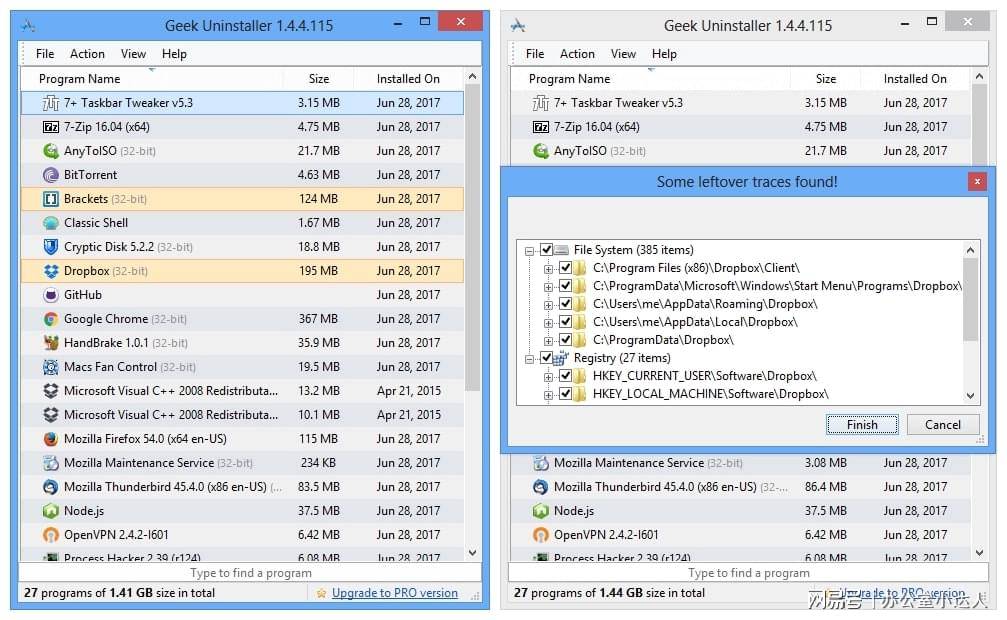Click the Thunderbird icon in right window

click(541, 487)
